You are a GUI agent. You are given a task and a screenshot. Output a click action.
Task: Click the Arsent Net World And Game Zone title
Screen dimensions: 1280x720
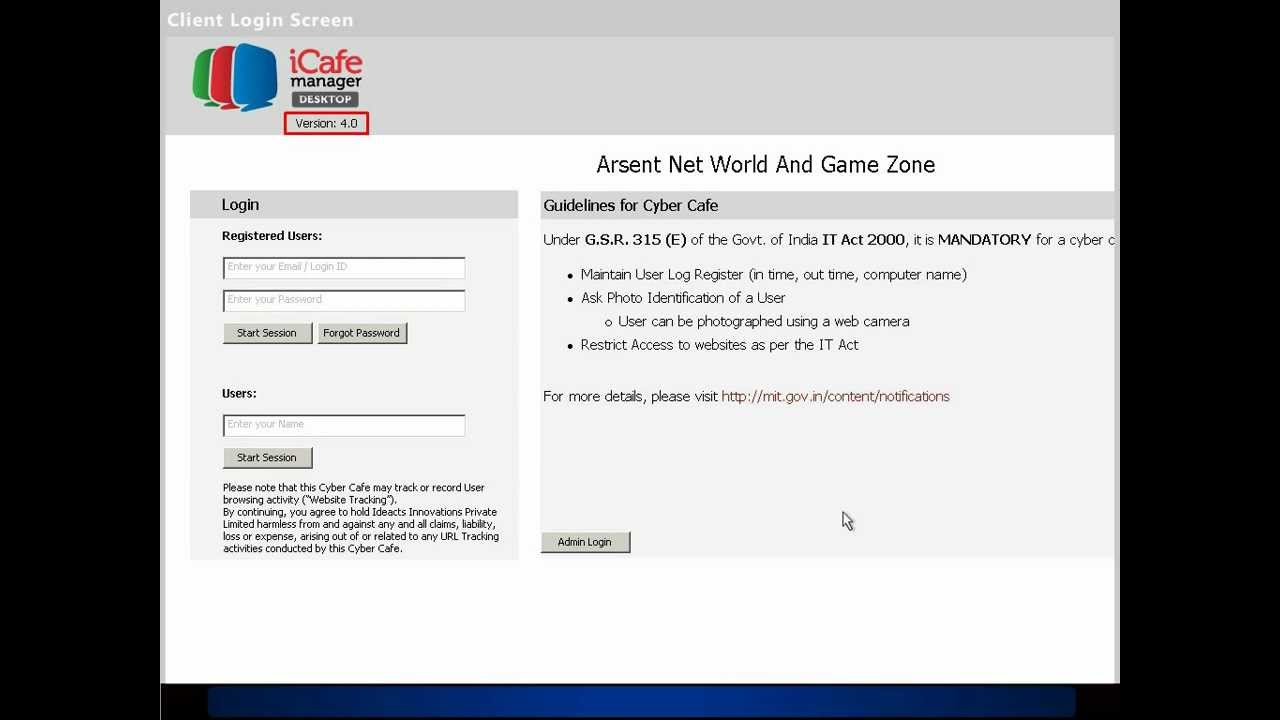point(766,165)
